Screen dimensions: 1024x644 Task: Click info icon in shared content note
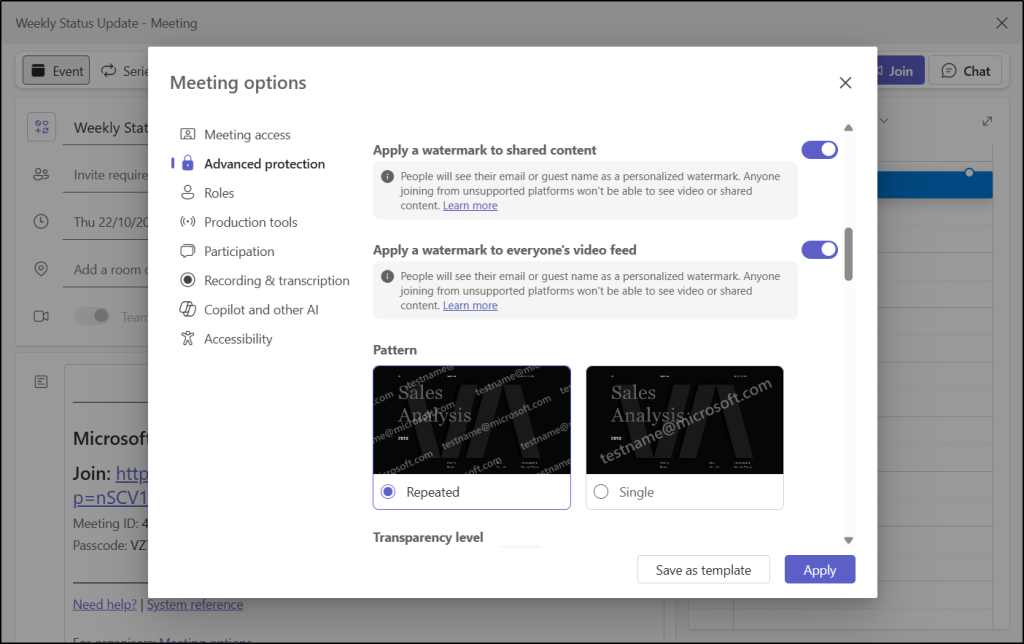point(387,176)
